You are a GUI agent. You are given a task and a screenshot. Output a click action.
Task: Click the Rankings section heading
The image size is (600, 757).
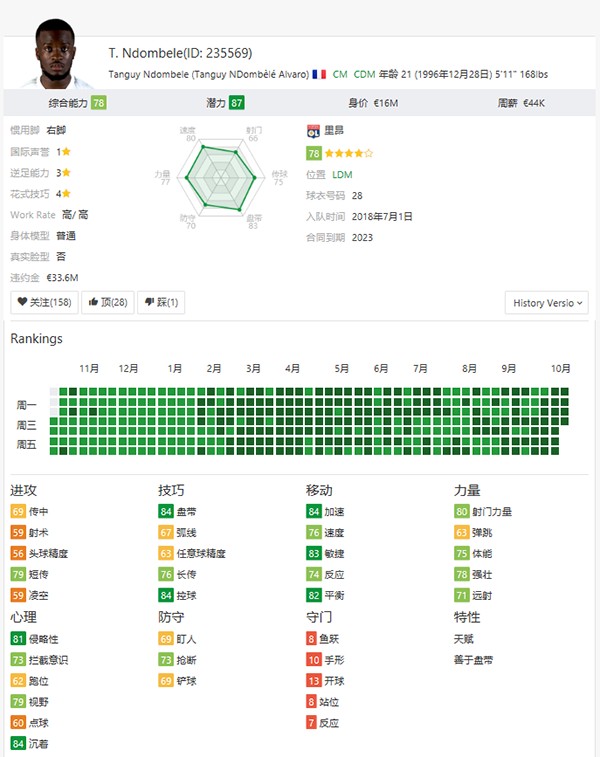click(36, 338)
